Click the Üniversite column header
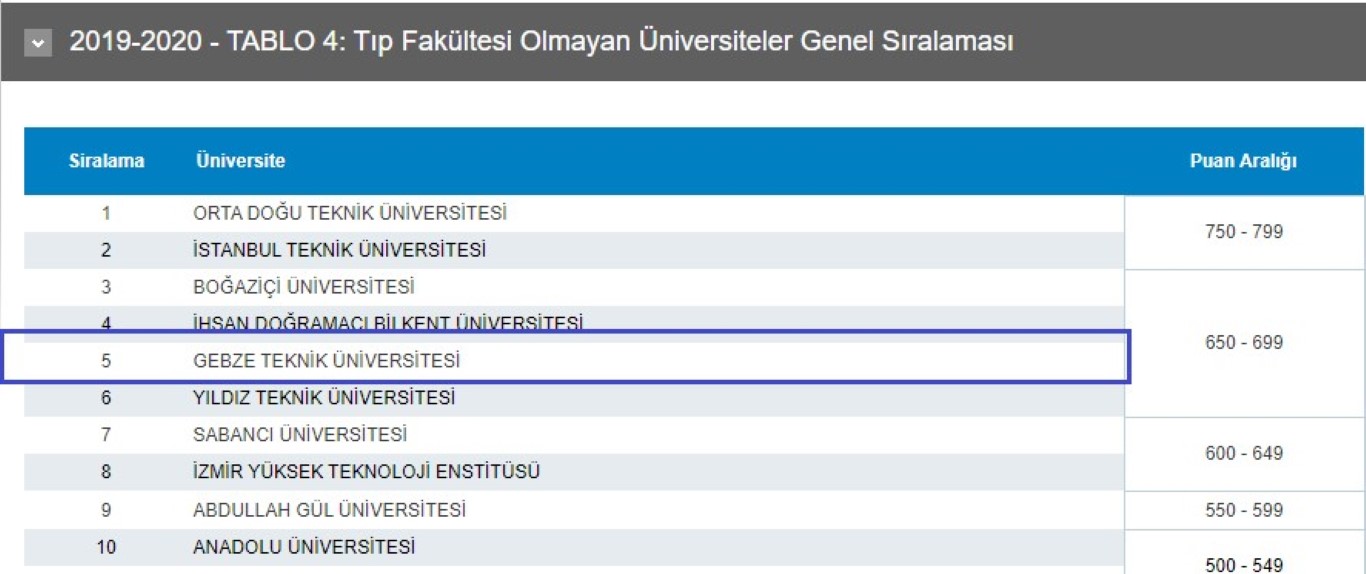The width and height of the screenshot is (1366, 574). click(240, 161)
